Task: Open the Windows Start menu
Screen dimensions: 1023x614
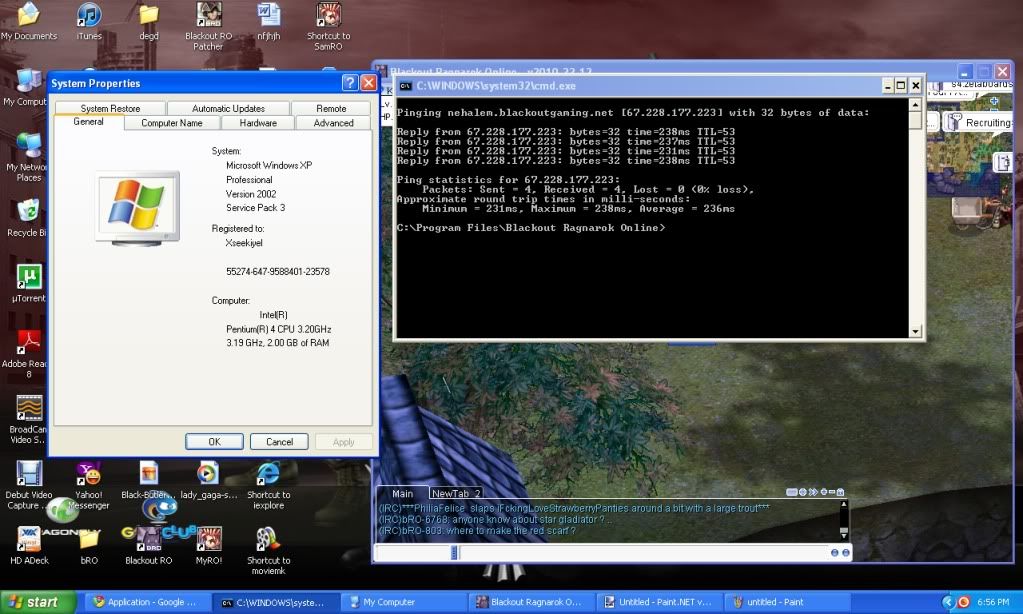Action: pyautogui.click(x=38, y=602)
